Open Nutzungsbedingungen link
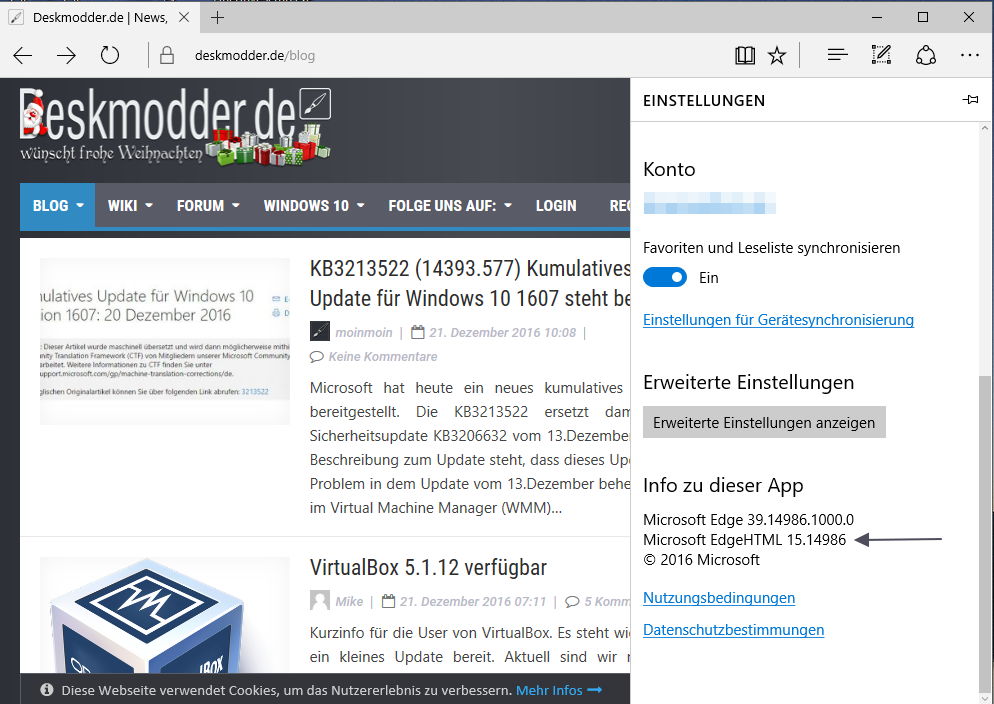 pyautogui.click(x=719, y=598)
